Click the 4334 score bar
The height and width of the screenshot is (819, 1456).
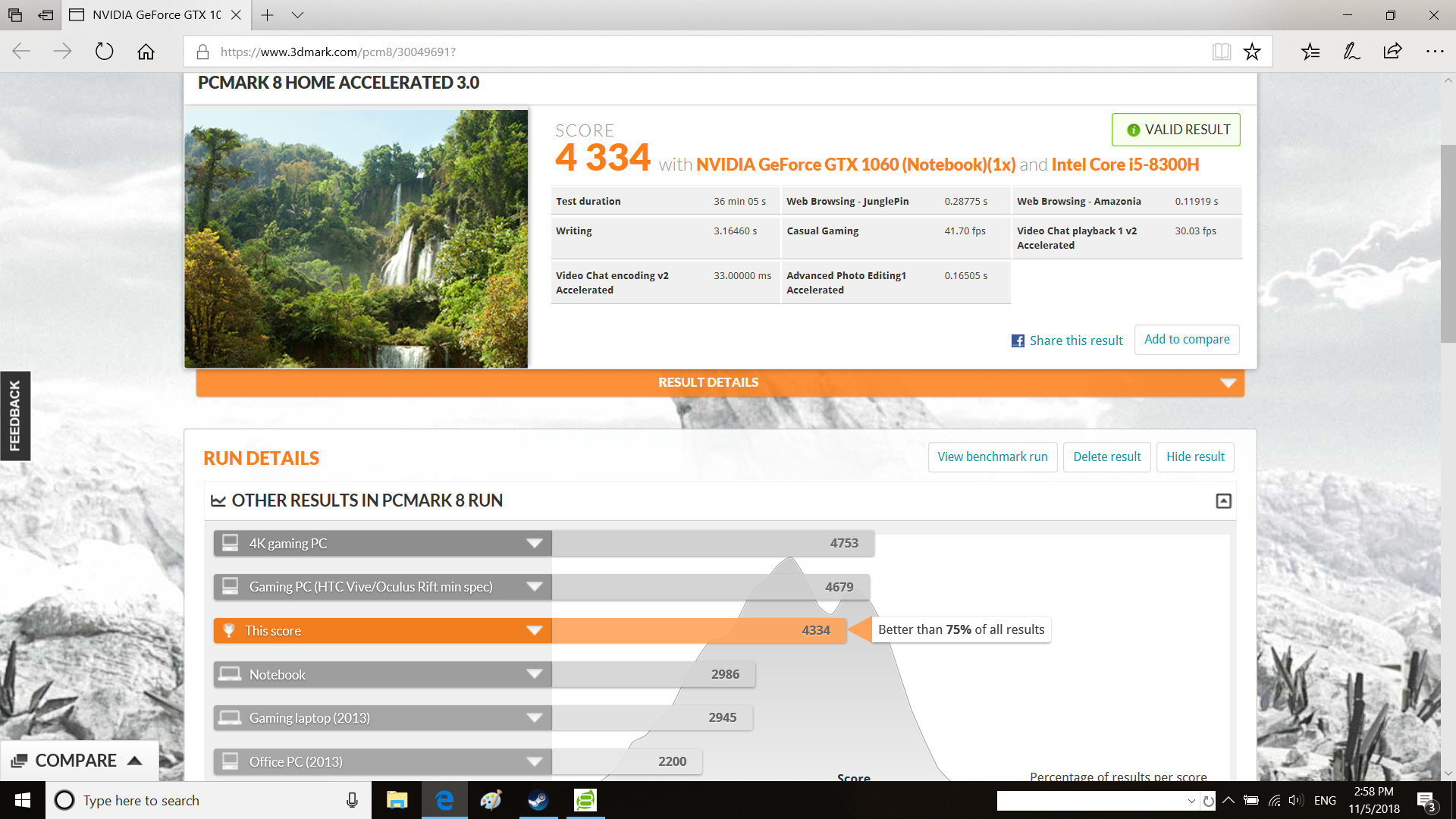(x=698, y=630)
